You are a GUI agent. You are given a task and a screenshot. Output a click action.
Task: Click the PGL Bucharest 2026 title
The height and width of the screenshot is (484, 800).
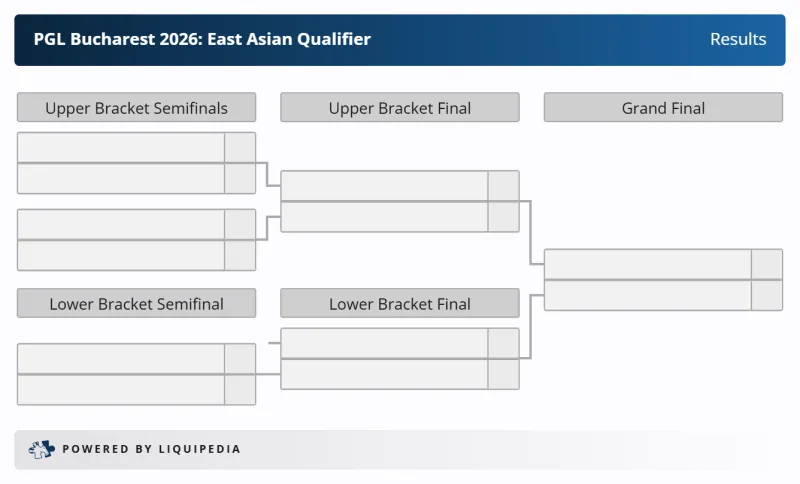(202, 40)
